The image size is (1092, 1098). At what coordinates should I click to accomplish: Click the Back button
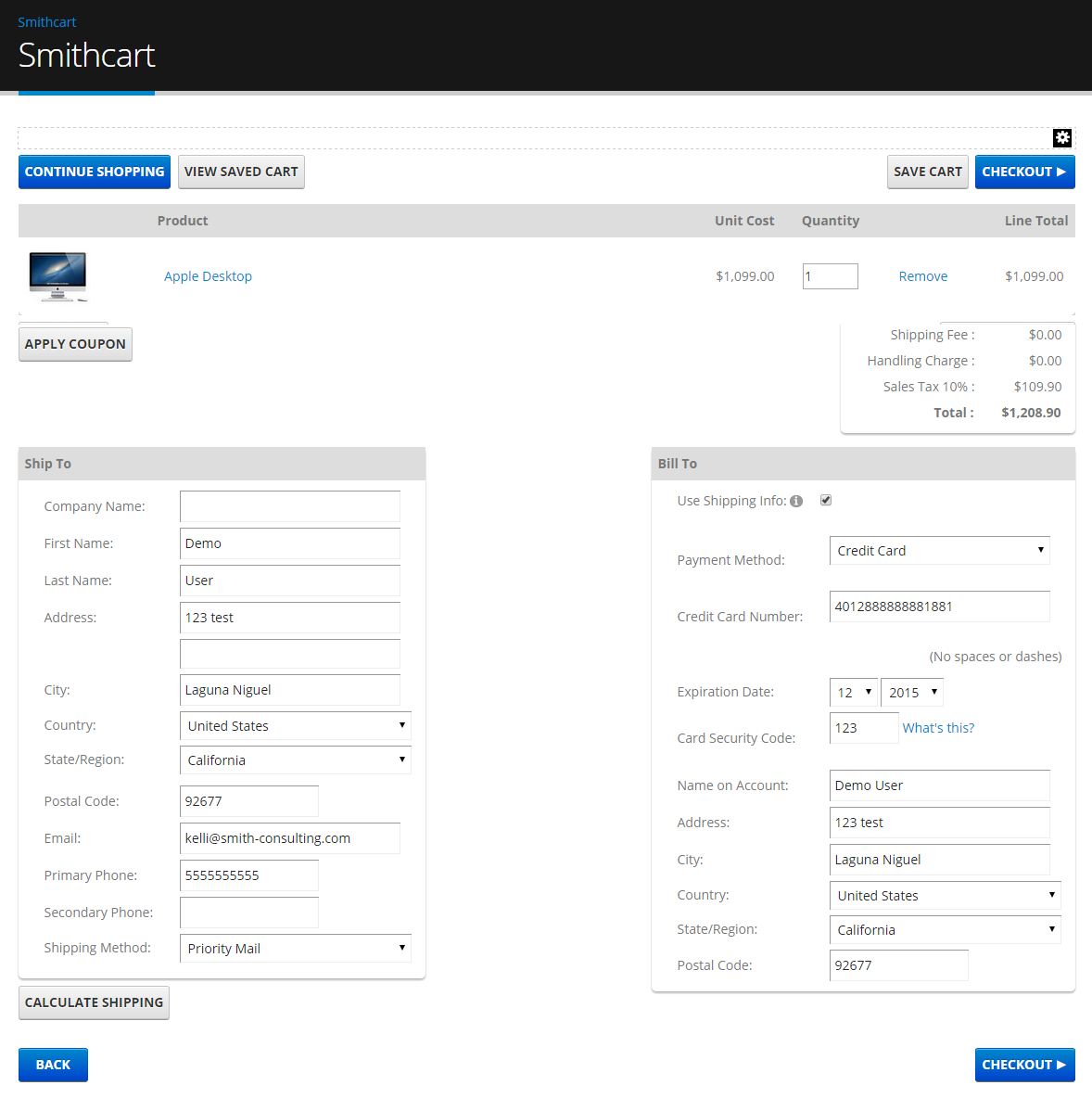pyautogui.click(x=53, y=1066)
